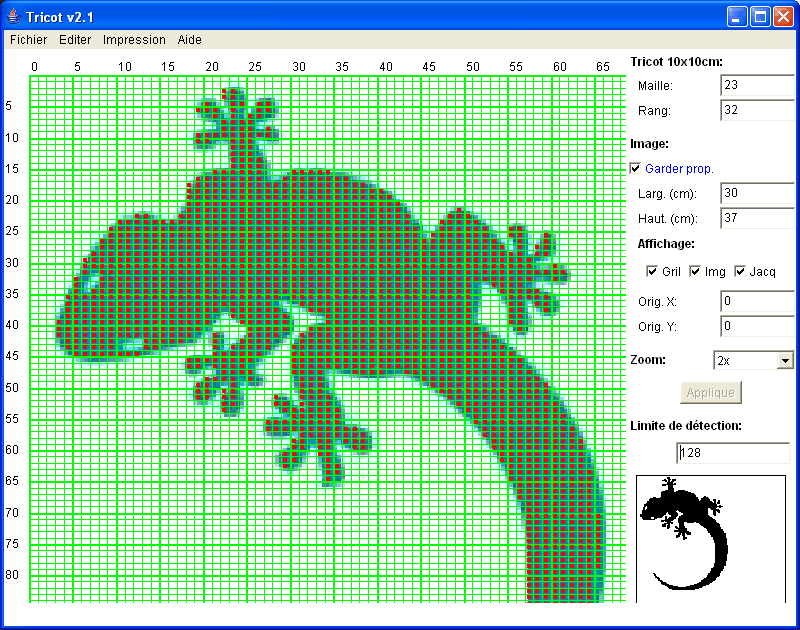
Task: Click column ruler number 30
Action: pos(299,67)
